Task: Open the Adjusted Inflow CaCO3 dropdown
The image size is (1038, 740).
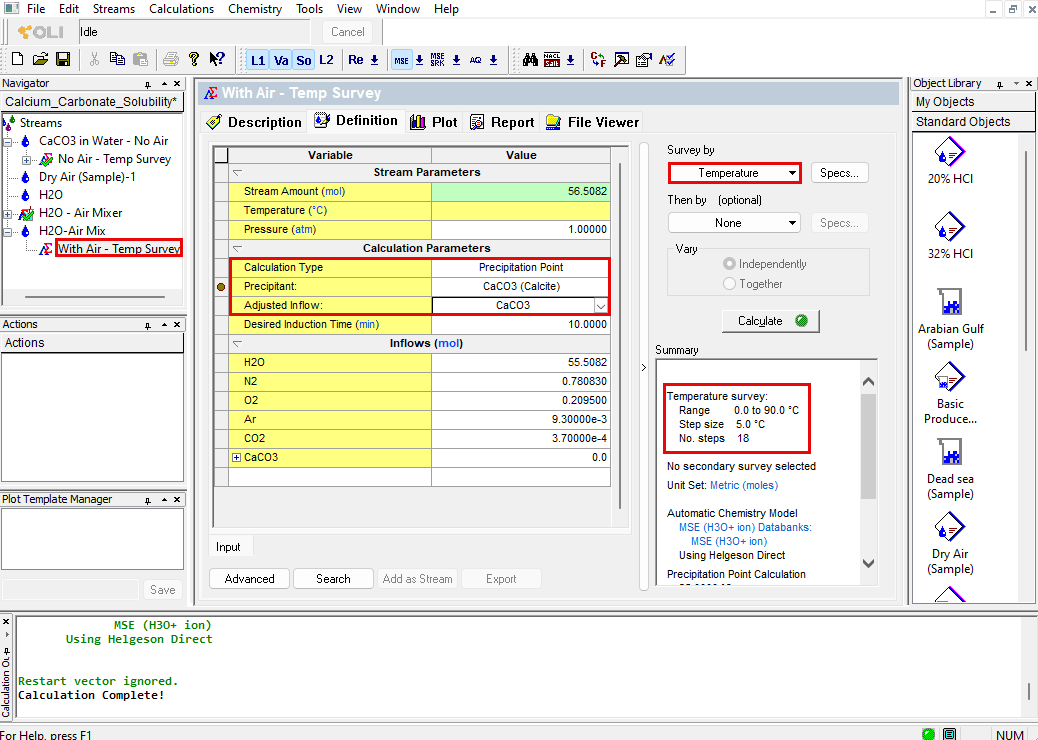Action: pos(600,306)
